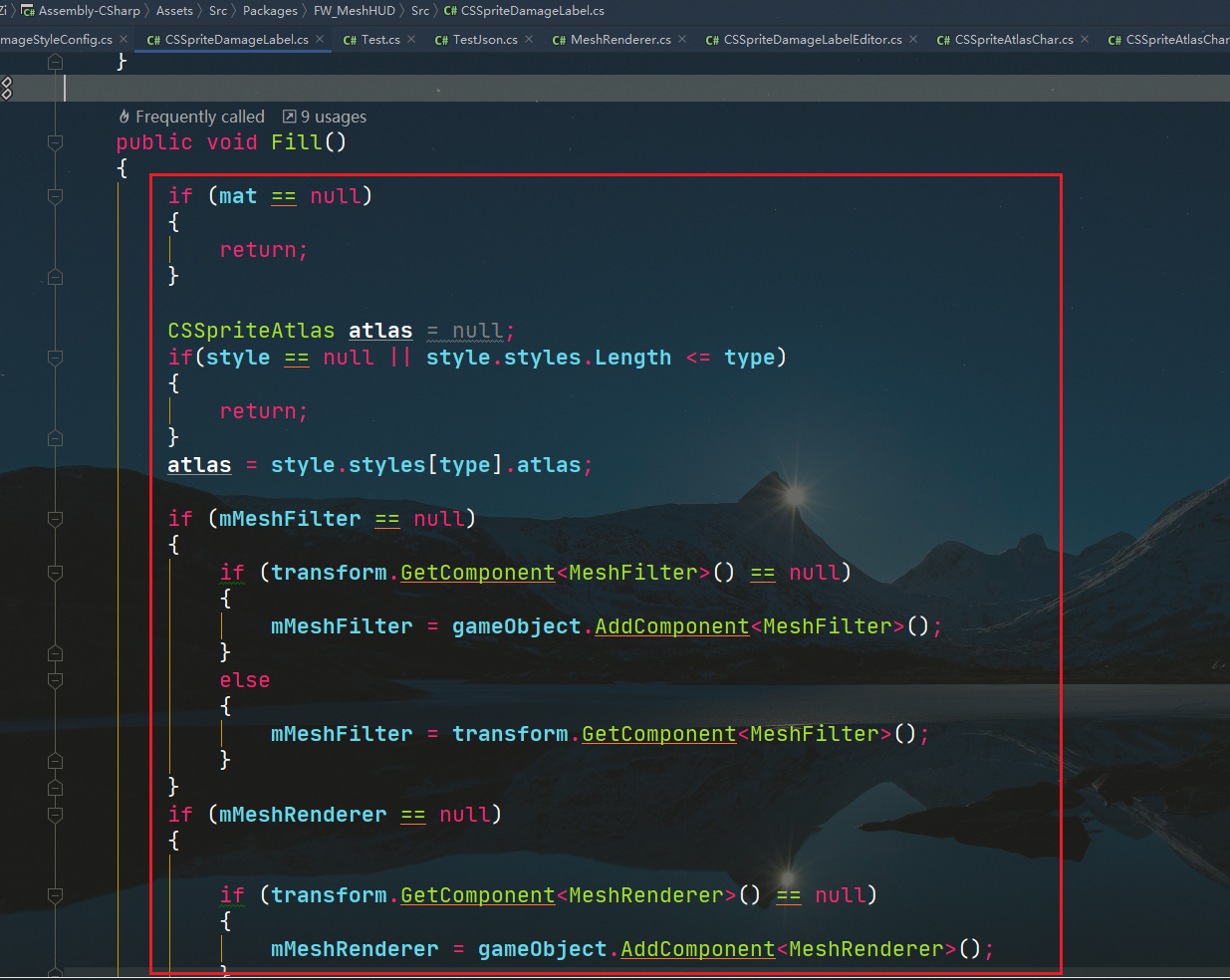Collapse the else block in the gutter
The image size is (1230, 980).
56,680
